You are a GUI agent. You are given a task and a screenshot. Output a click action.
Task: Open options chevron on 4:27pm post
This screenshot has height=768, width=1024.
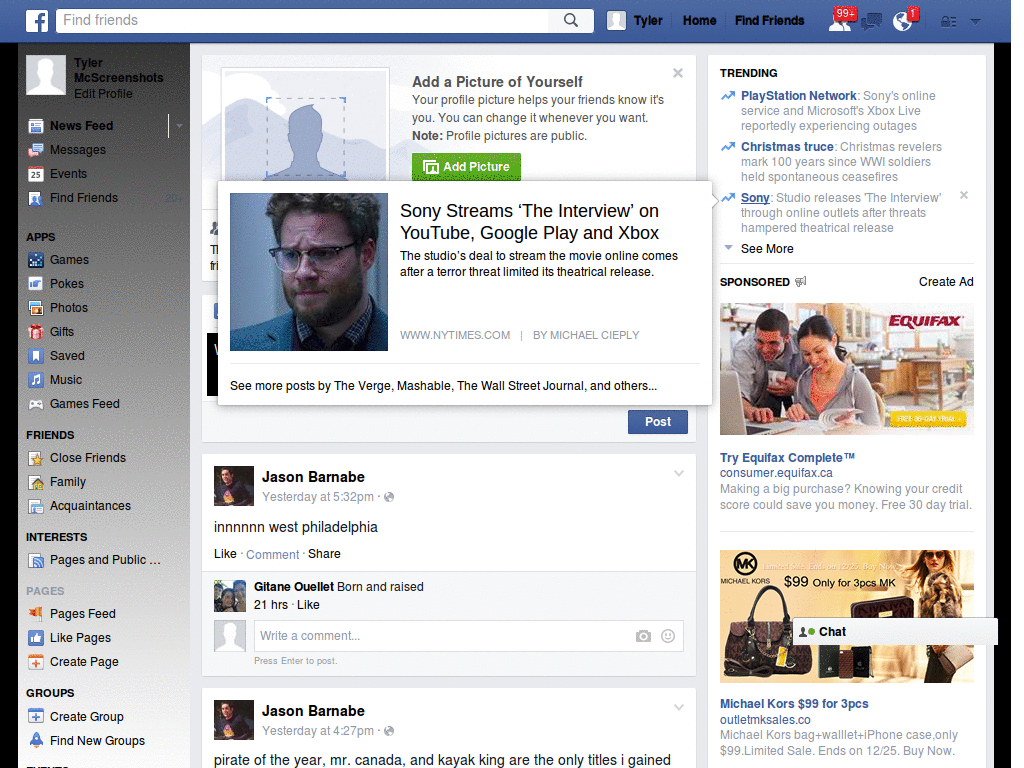click(679, 707)
